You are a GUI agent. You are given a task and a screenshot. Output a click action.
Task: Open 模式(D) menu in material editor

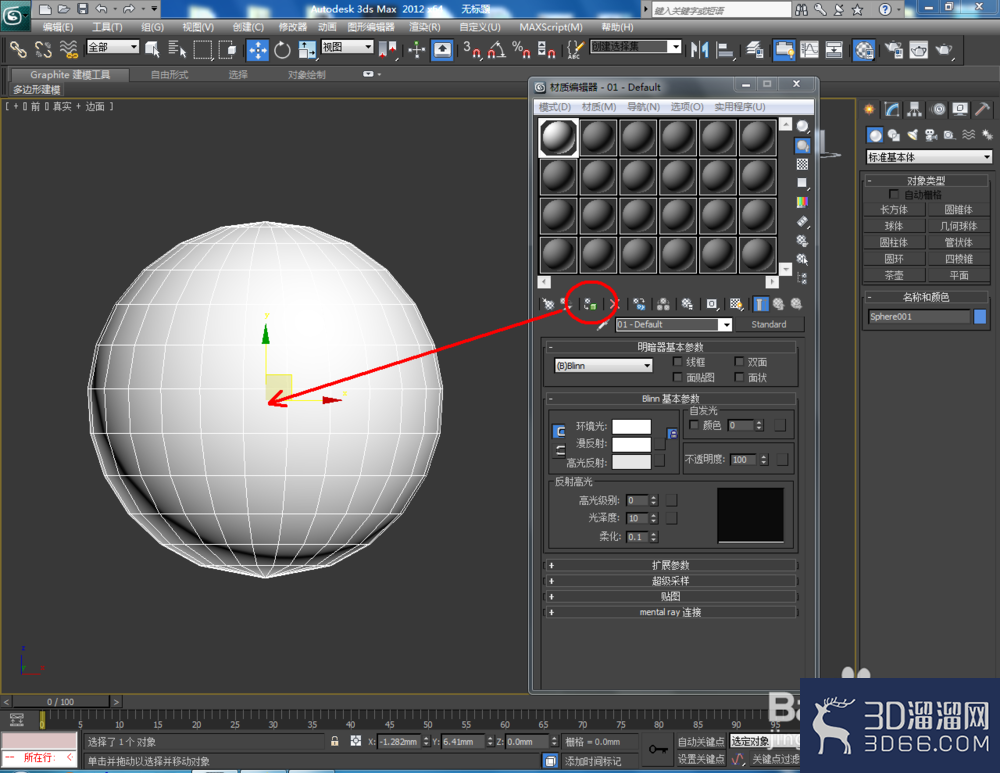pyautogui.click(x=555, y=107)
